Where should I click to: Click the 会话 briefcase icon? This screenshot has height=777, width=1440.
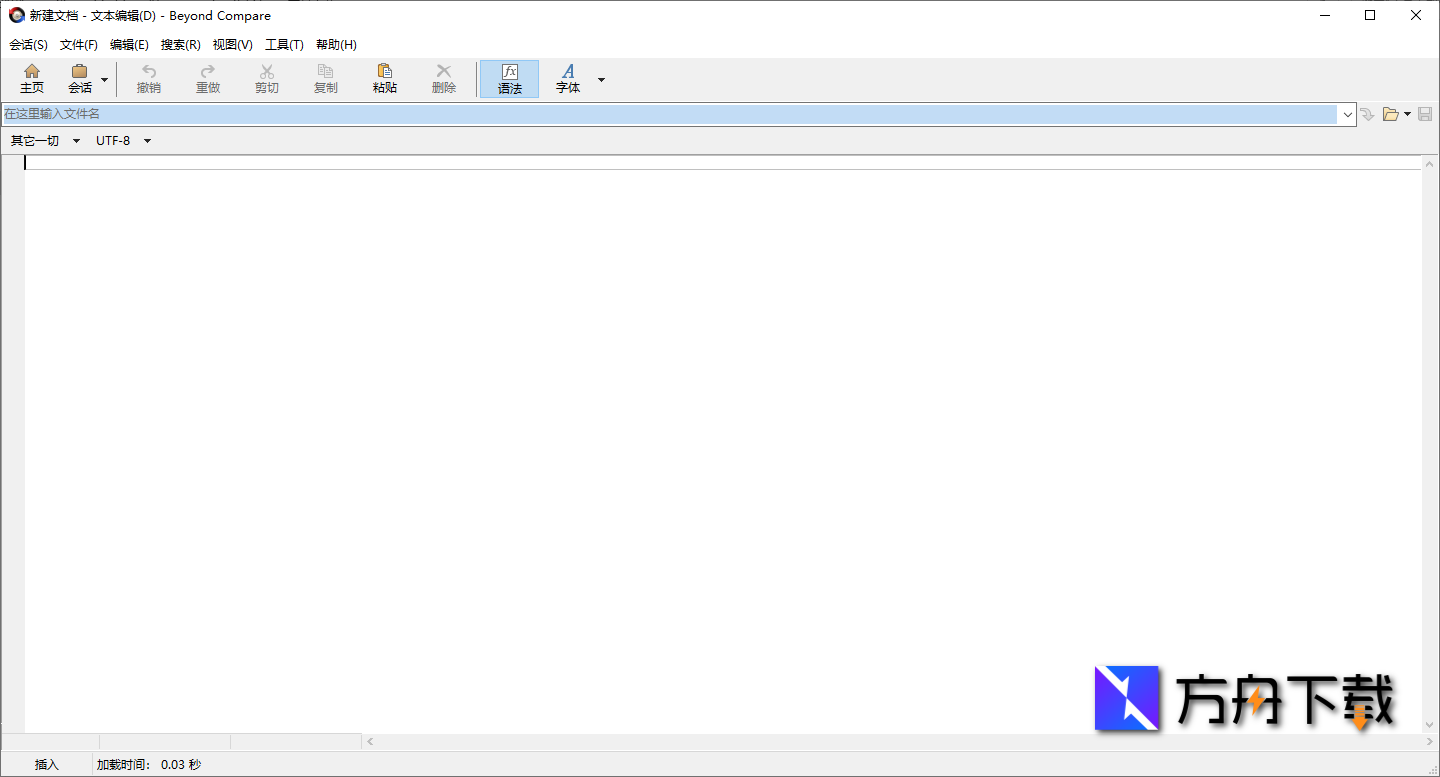click(x=79, y=72)
